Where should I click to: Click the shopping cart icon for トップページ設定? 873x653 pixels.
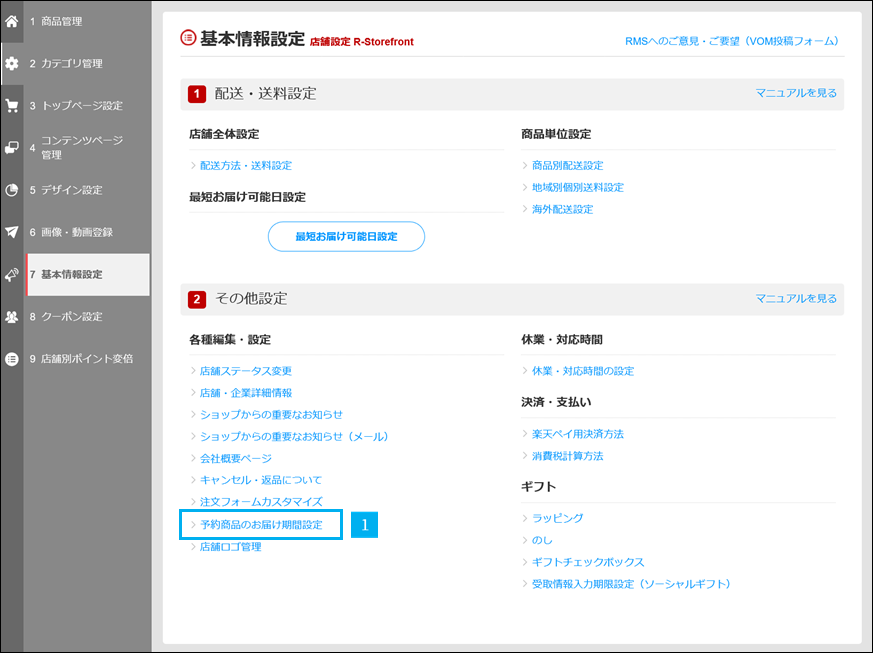point(13,104)
